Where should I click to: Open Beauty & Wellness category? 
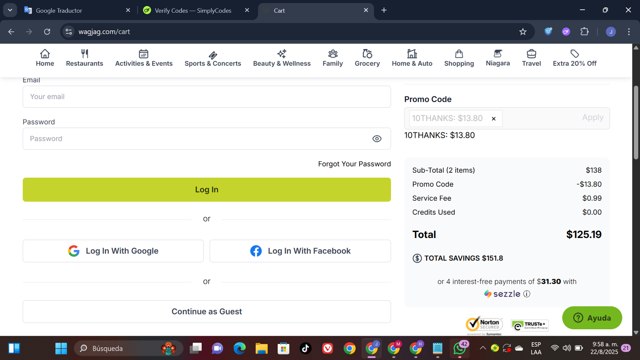pyautogui.click(x=282, y=58)
